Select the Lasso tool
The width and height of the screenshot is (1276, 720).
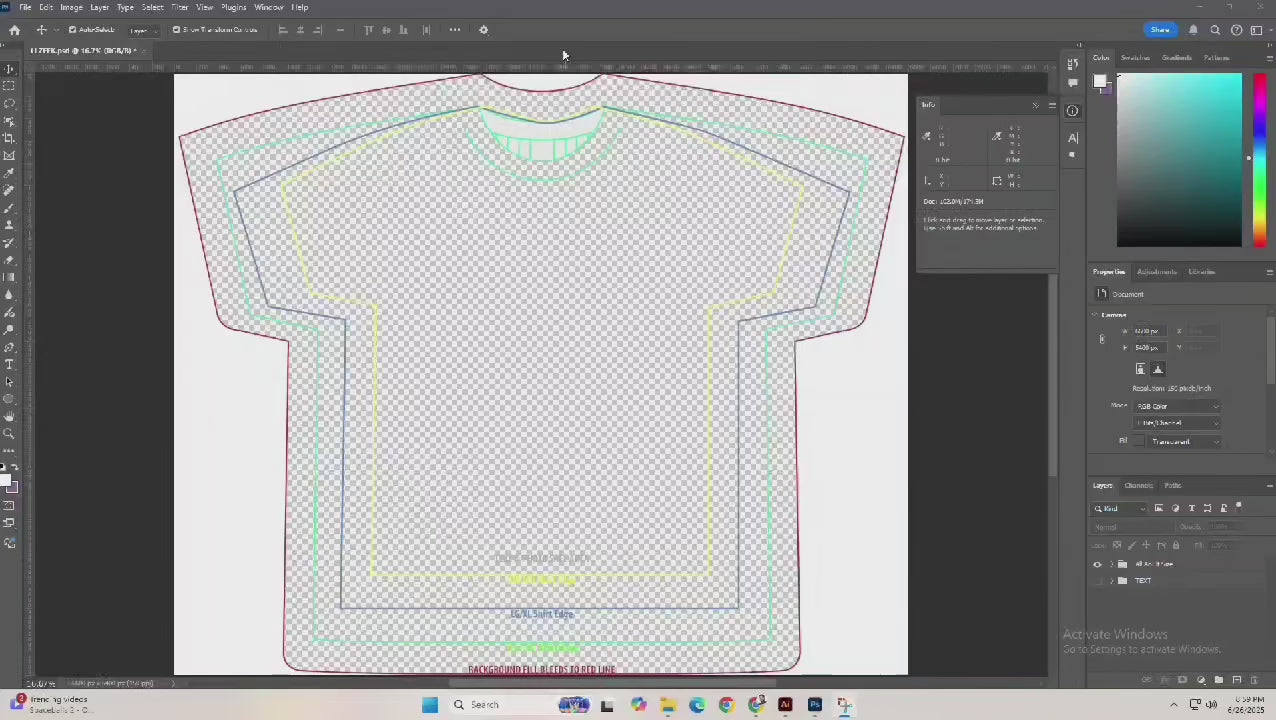click(9, 104)
